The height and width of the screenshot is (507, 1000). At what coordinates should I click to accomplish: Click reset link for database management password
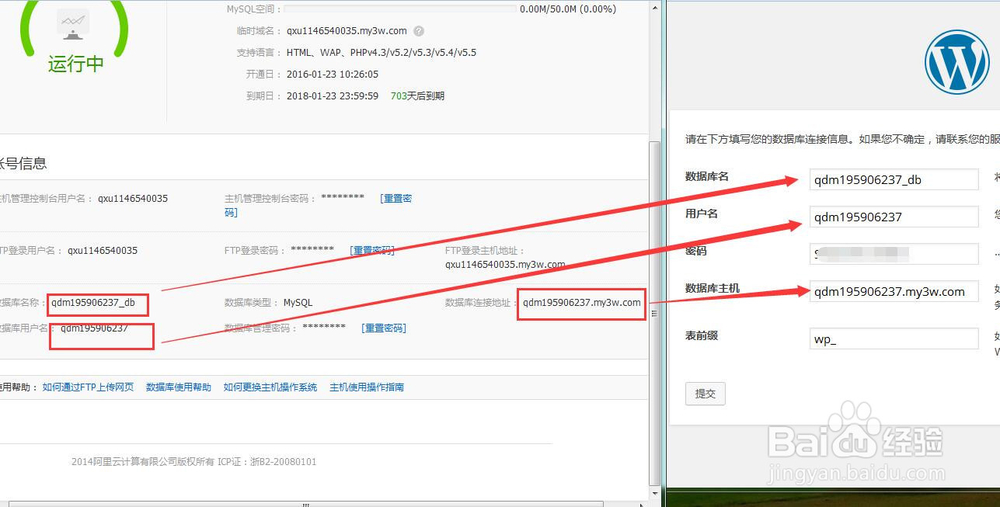click(x=383, y=328)
